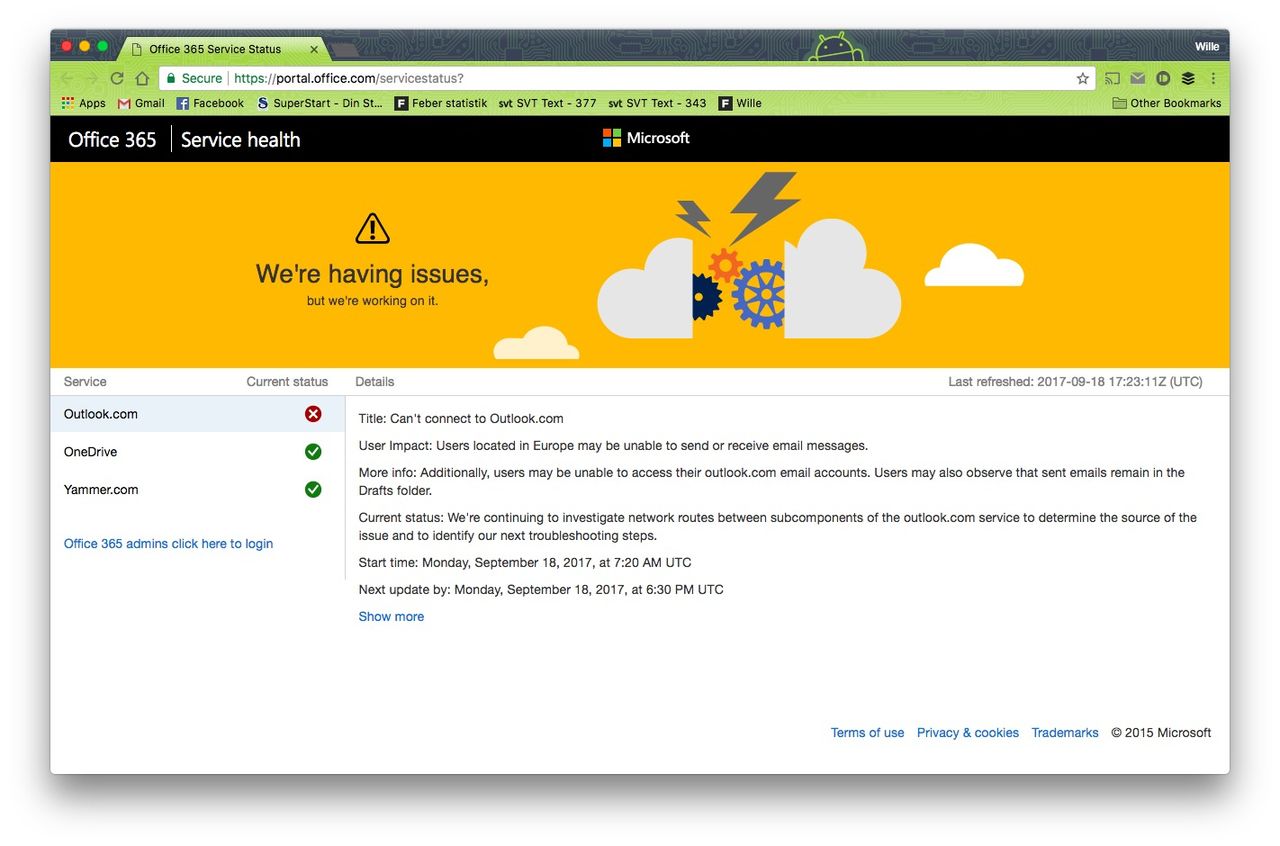Switch to the Office 365 Service Status tab
The height and width of the screenshot is (846, 1280).
[215, 49]
